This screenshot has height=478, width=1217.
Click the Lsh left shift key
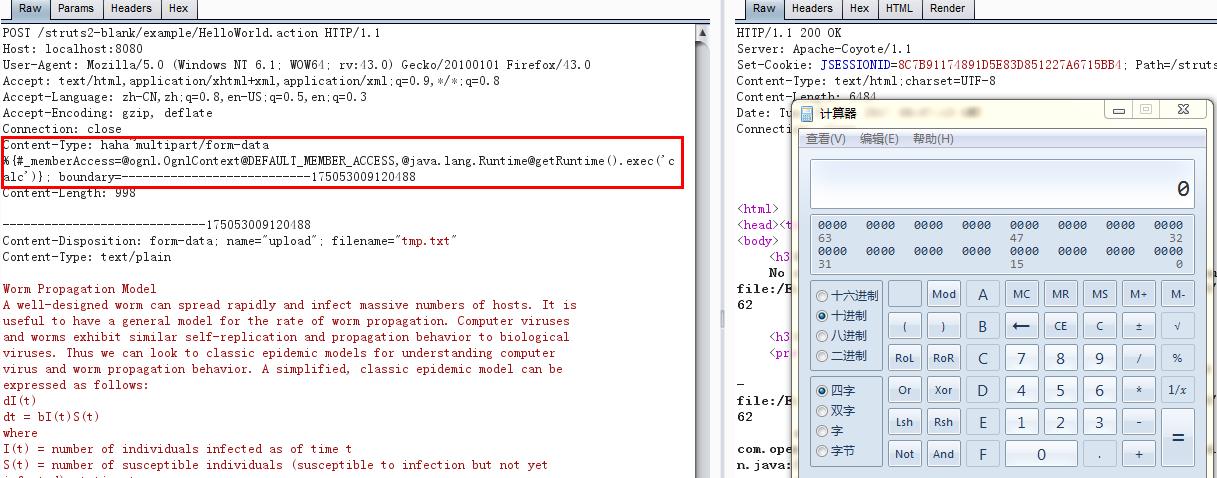click(905, 422)
